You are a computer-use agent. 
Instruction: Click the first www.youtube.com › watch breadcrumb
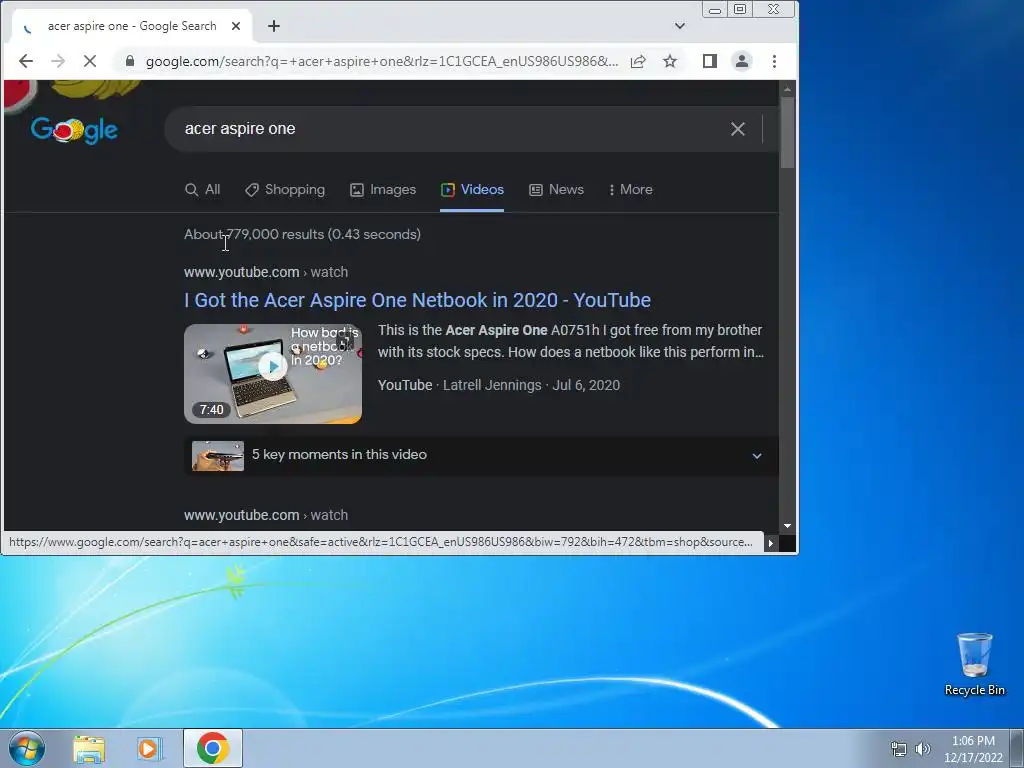pos(266,272)
